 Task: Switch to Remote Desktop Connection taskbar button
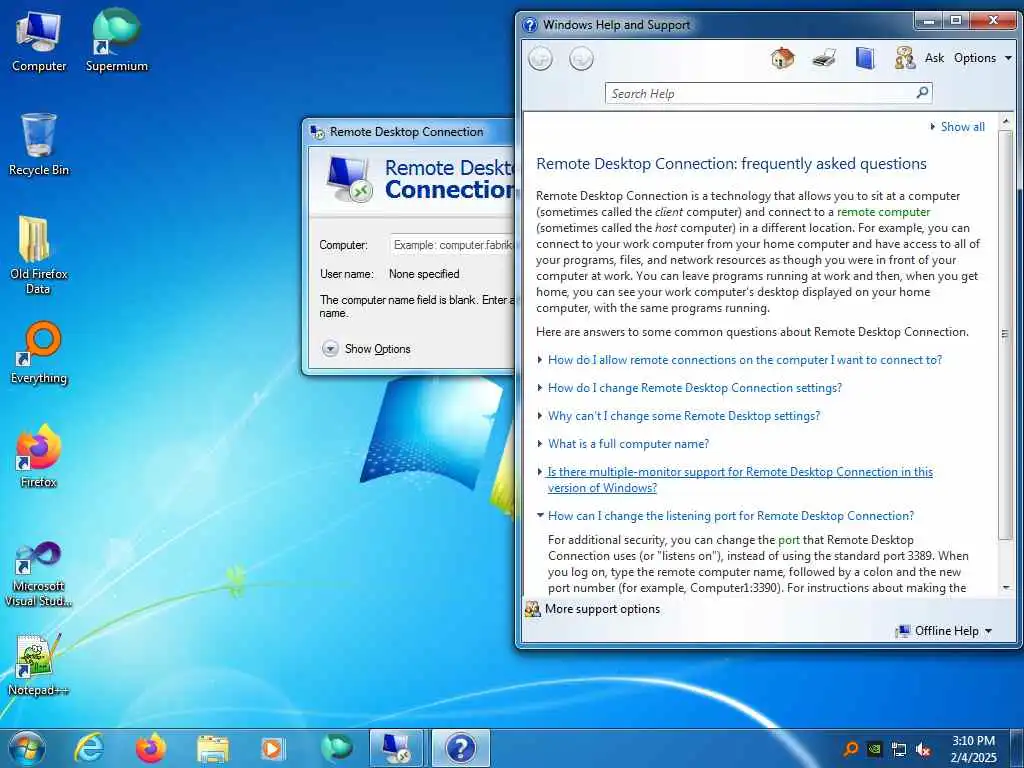click(396, 748)
